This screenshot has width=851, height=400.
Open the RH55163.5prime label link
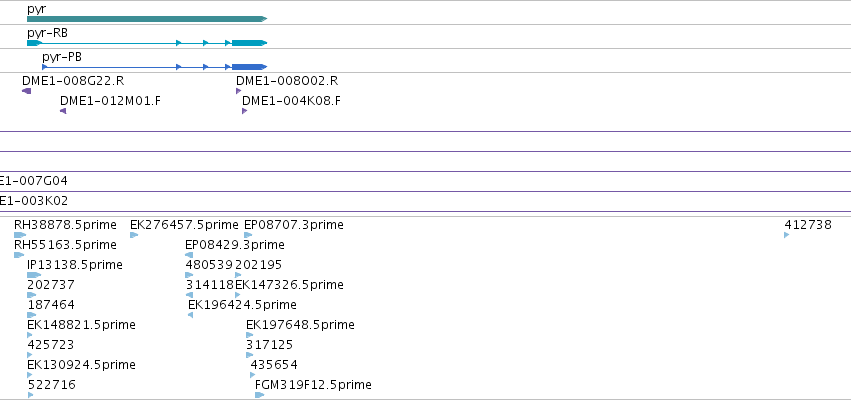[x=65, y=245]
